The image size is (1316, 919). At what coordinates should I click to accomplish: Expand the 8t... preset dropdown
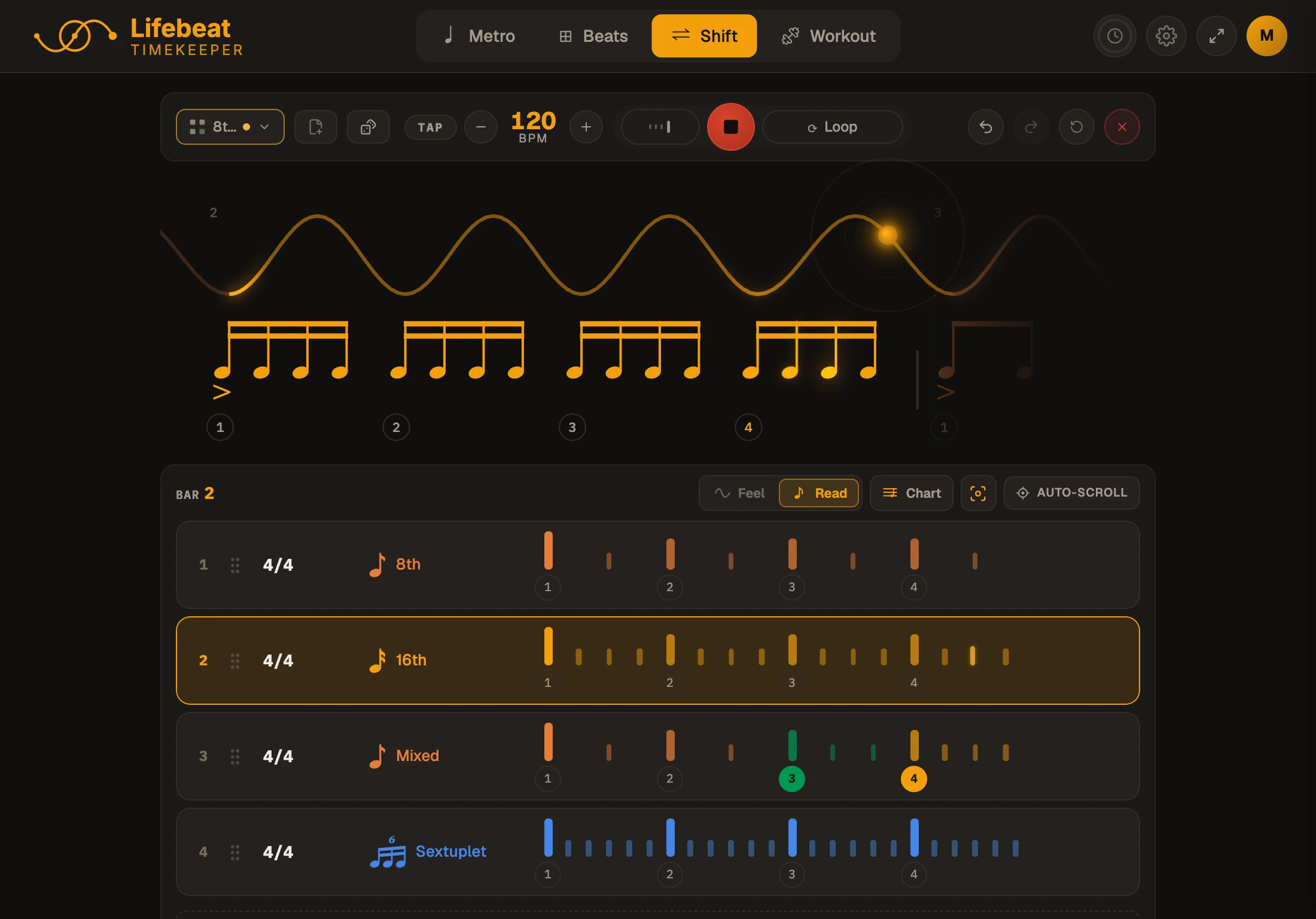tap(230, 127)
